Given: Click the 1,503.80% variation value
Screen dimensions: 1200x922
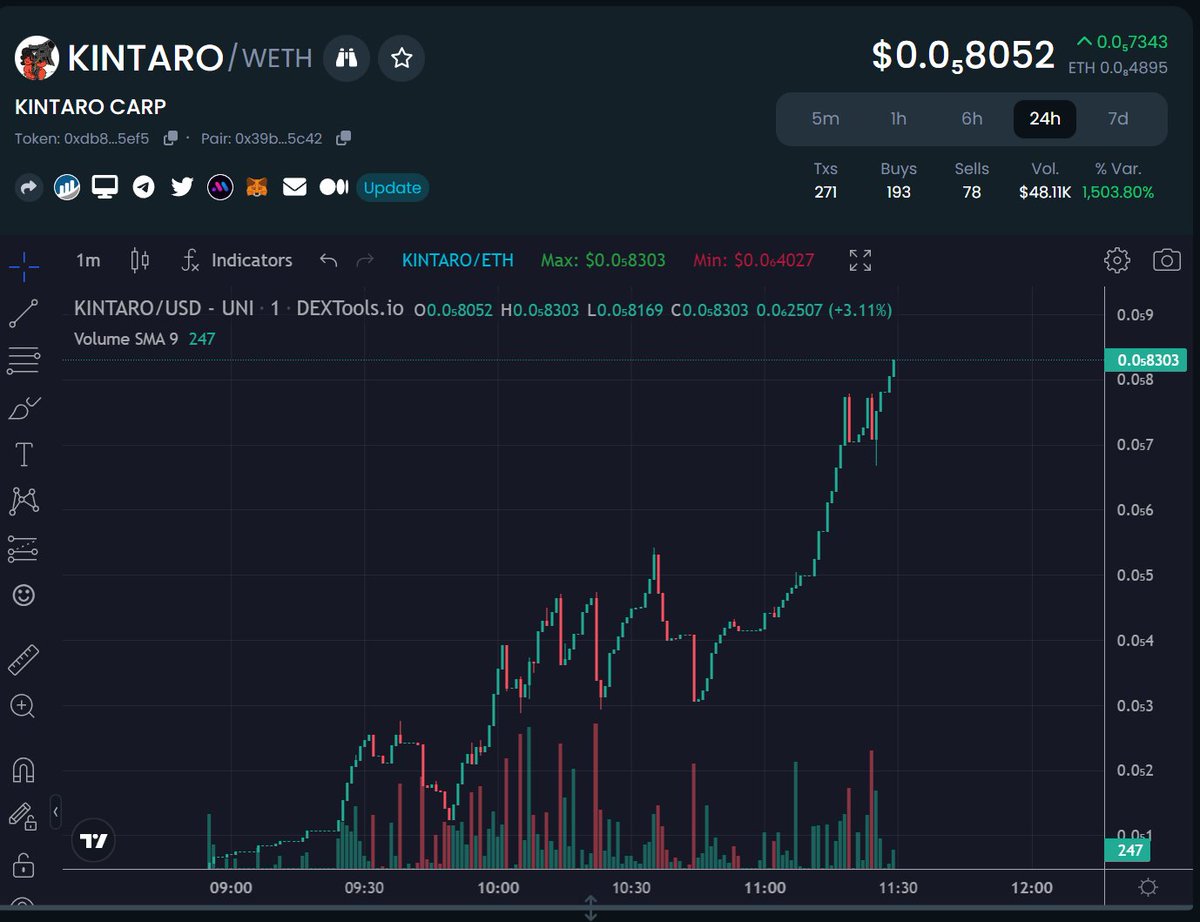Looking at the screenshot, I should click(1118, 192).
